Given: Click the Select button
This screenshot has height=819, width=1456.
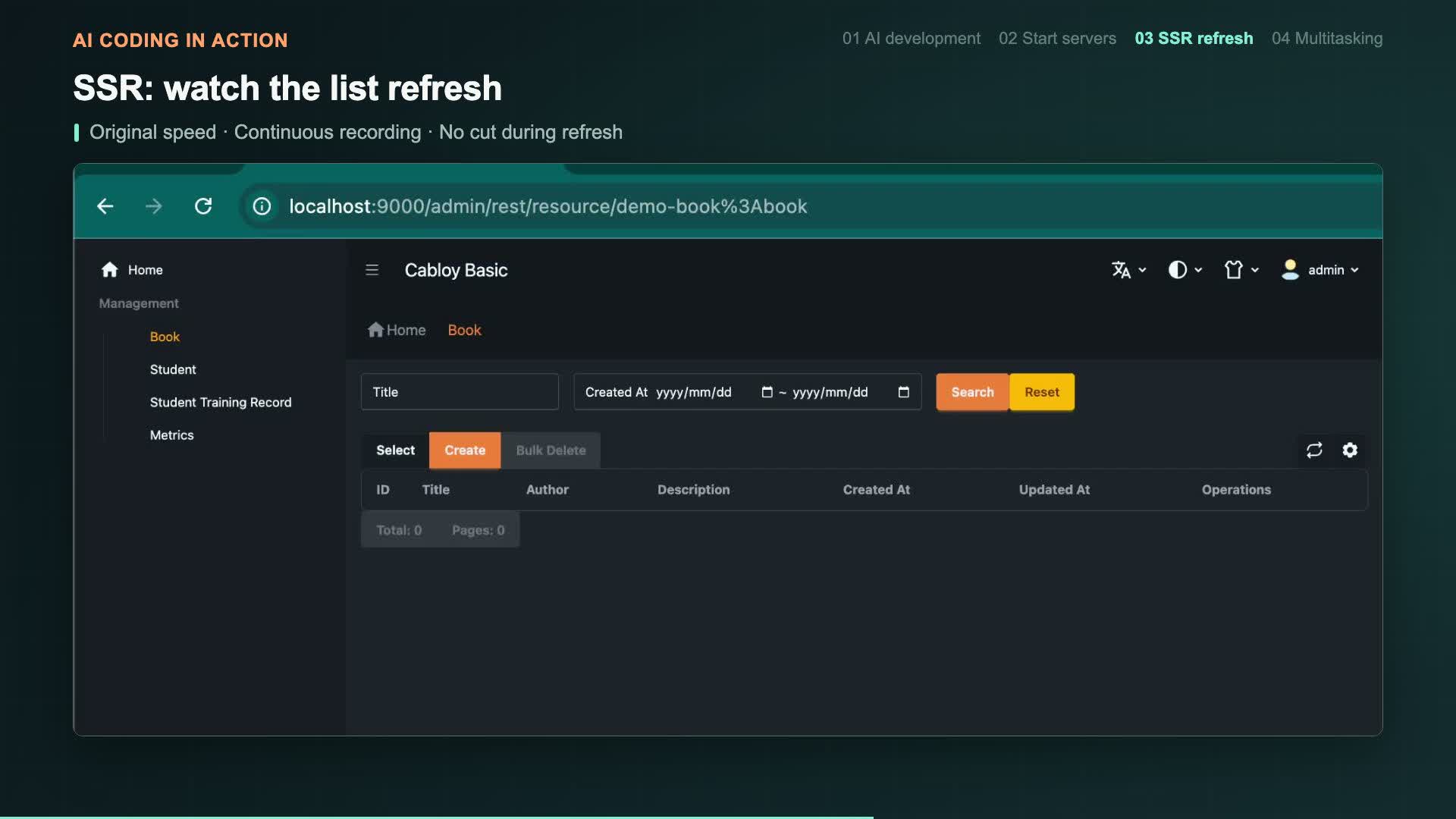Looking at the screenshot, I should point(395,450).
